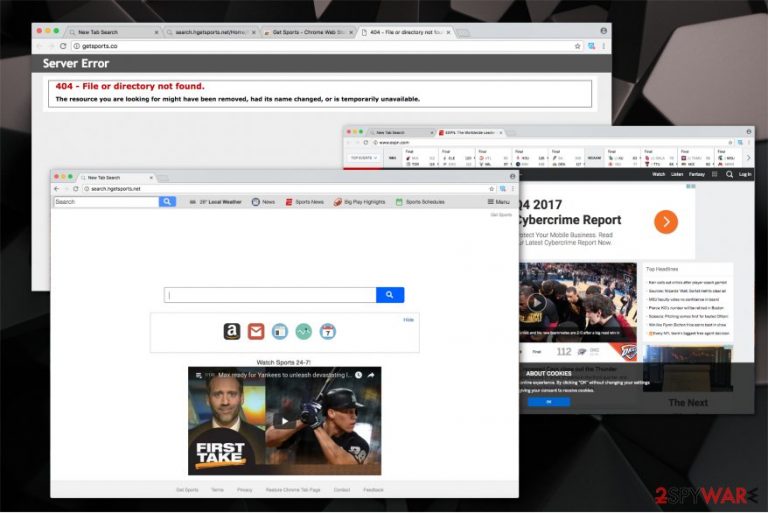This screenshot has width=768, height=513.
Task: Bookmark page with star in front window
Action: coord(491,189)
